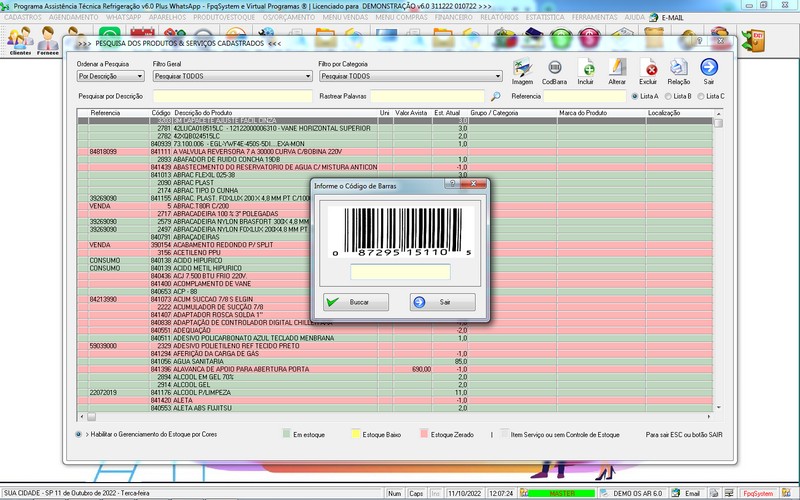The height and width of the screenshot is (500, 800).
Task: Click network computer icon in status bar
Action: pos(730,493)
